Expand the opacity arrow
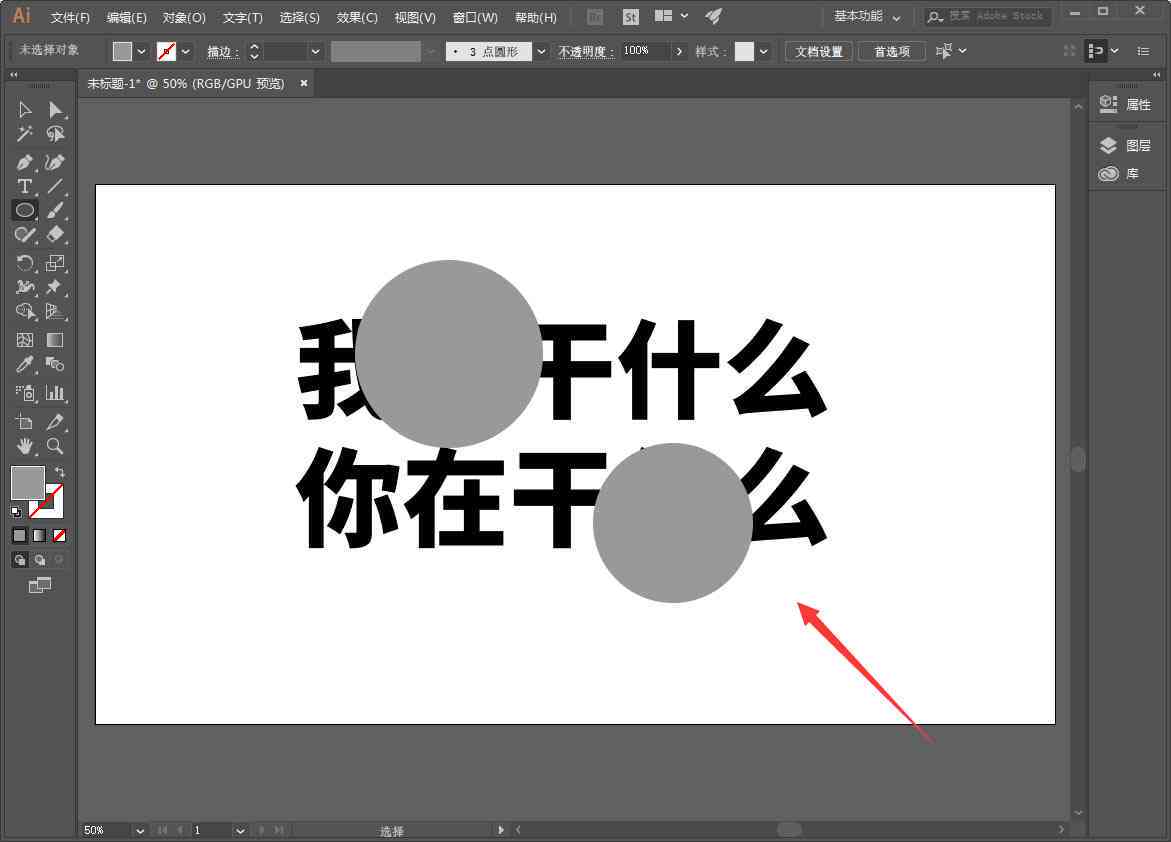1171x842 pixels. 679,52
